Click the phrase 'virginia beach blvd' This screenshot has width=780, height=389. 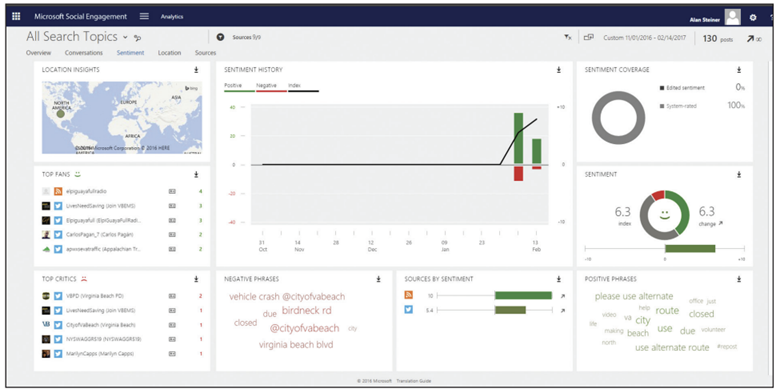[x=296, y=345]
